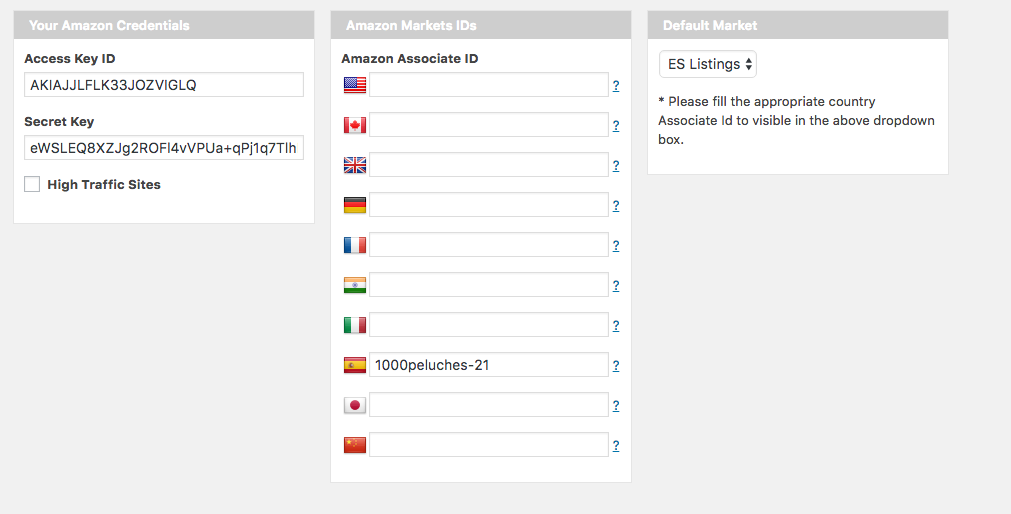
Task: Focus the US Associate ID field
Action: click(x=489, y=84)
